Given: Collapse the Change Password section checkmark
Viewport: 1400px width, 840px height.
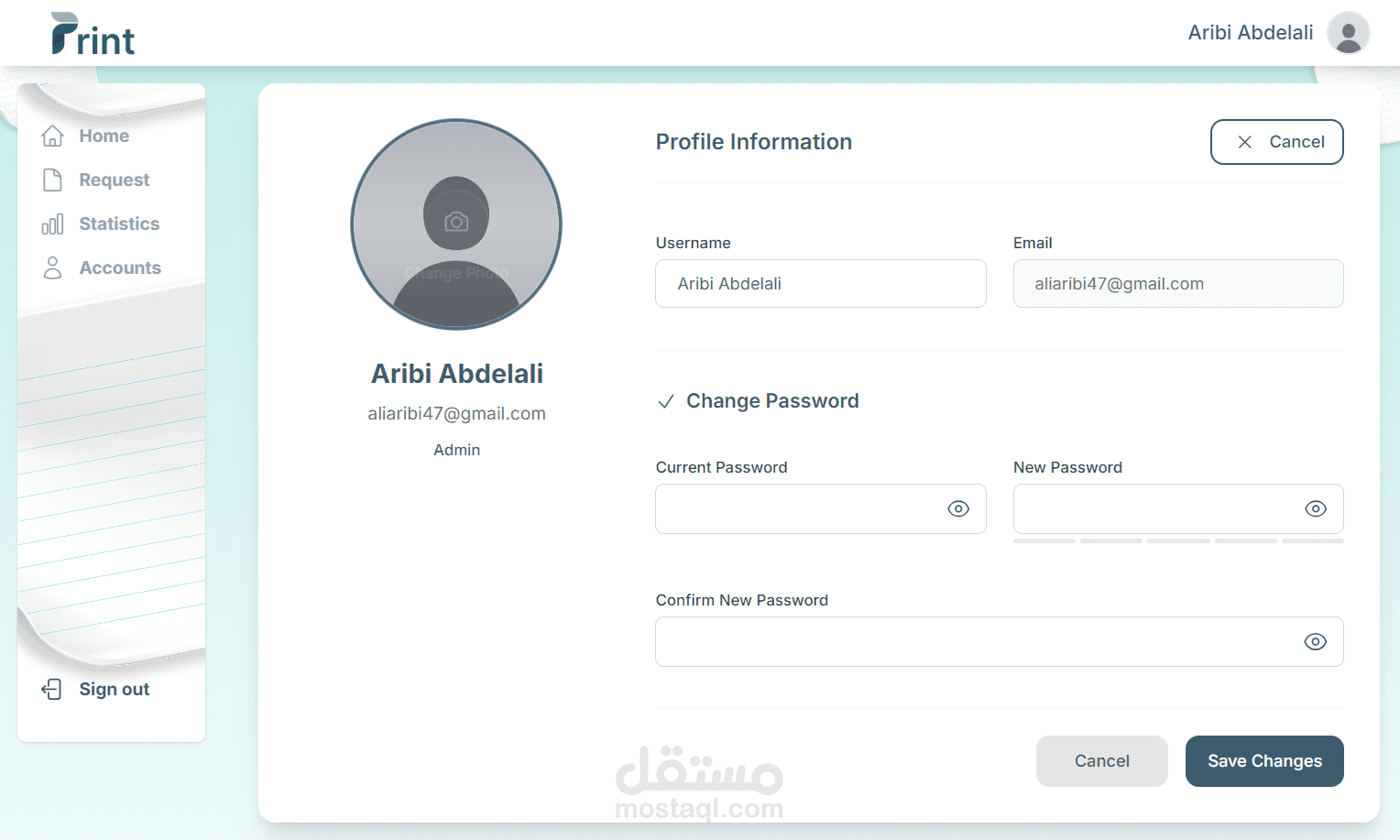Looking at the screenshot, I should point(666,401).
